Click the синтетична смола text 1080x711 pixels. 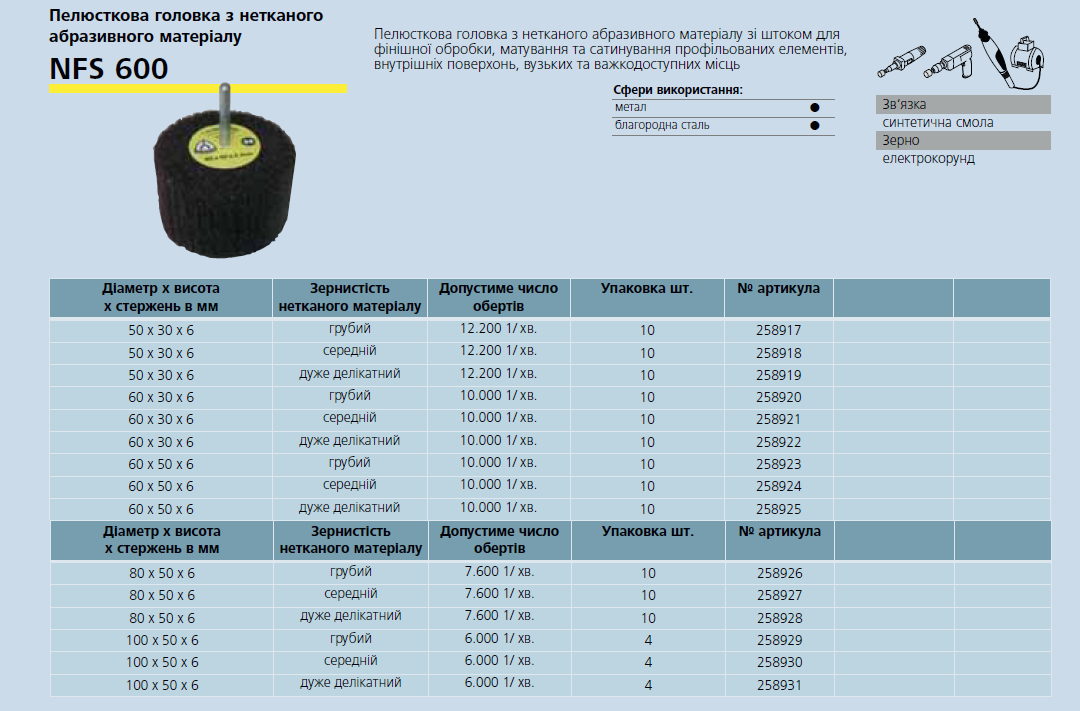(938, 123)
